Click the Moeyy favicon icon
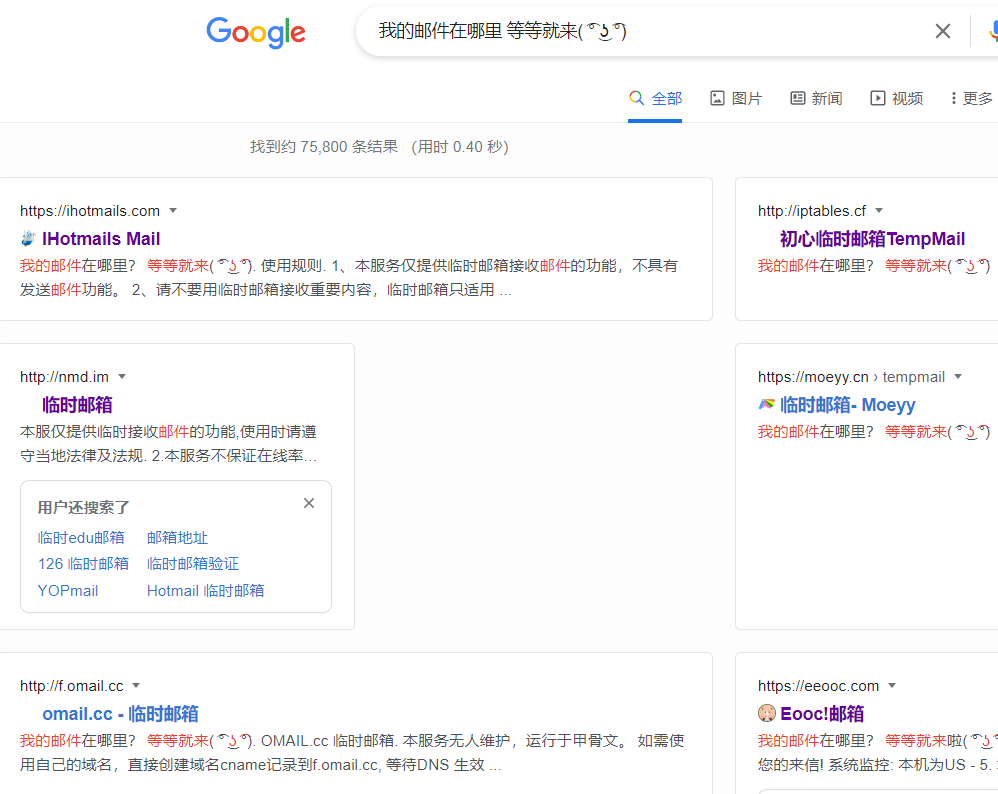998x794 pixels. (766, 404)
